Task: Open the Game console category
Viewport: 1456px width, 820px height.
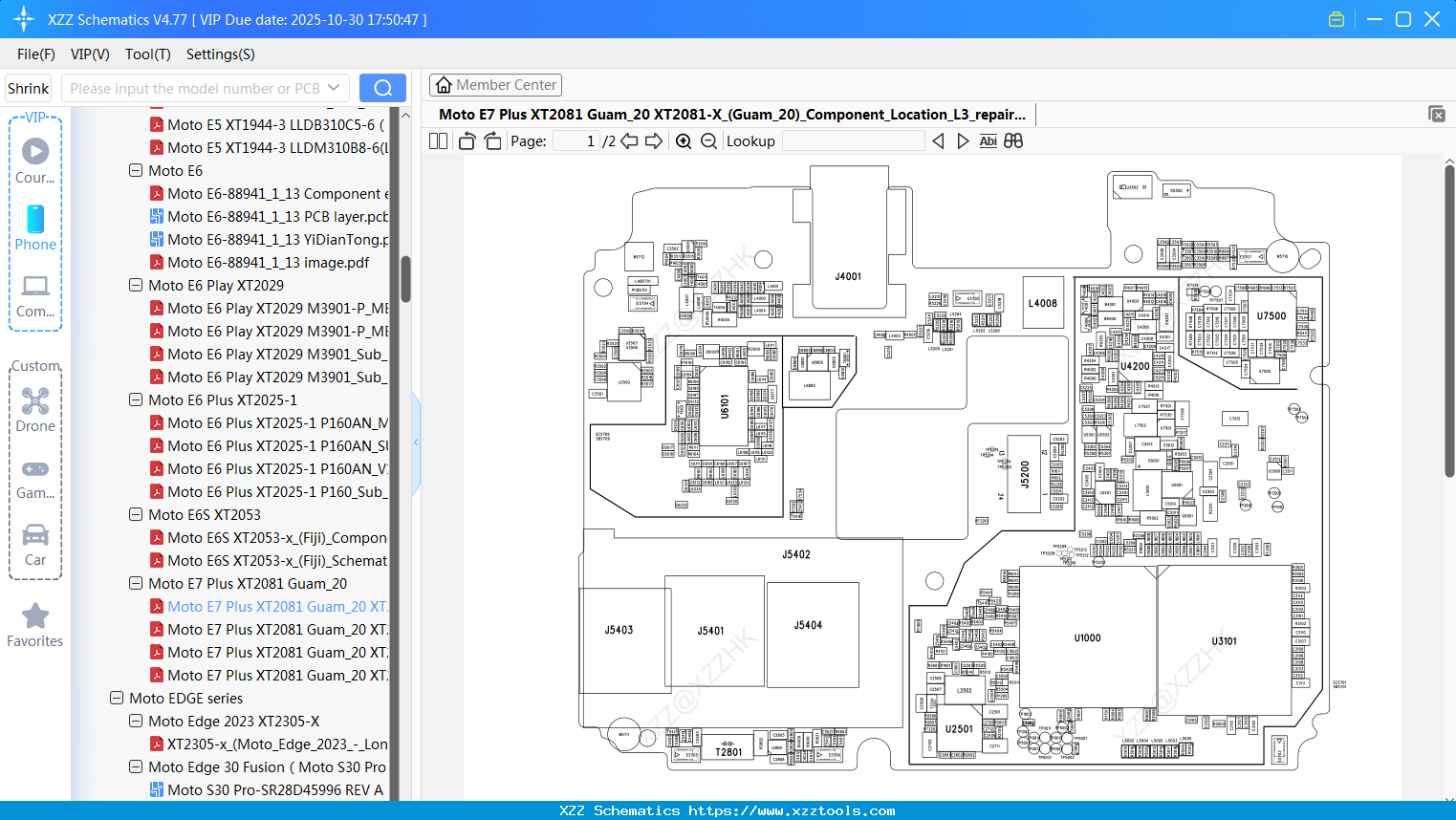Action: tap(35, 478)
